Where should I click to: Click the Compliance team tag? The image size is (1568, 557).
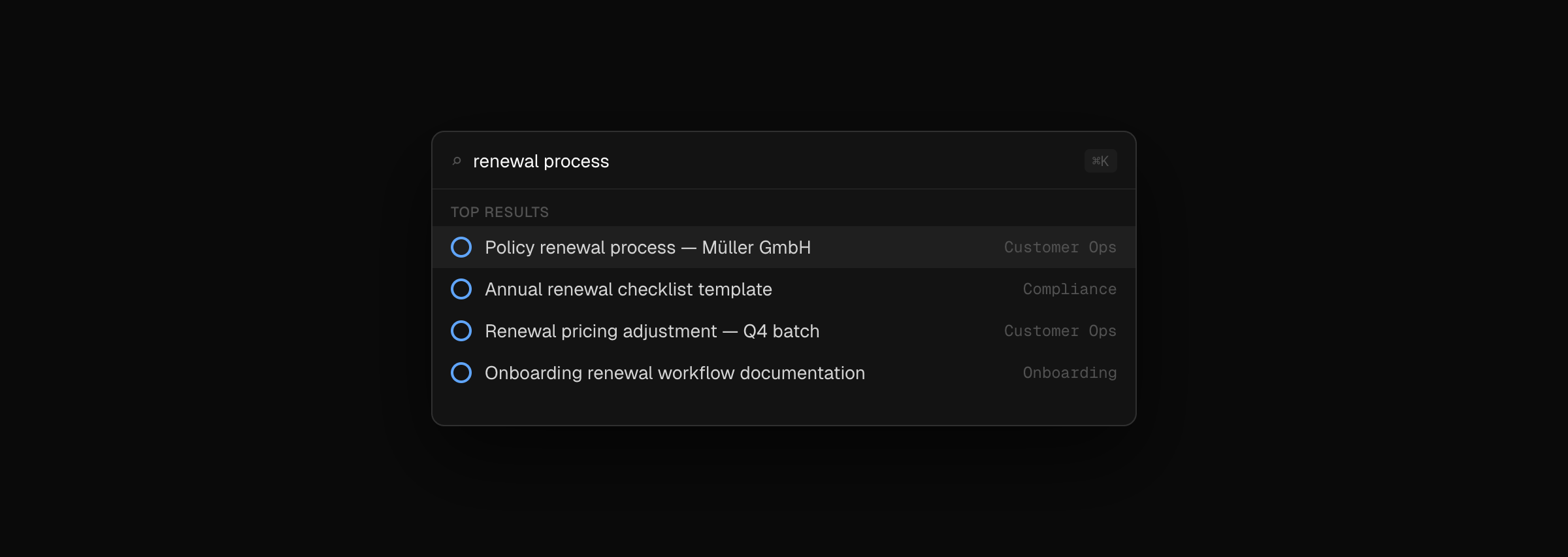(1069, 289)
